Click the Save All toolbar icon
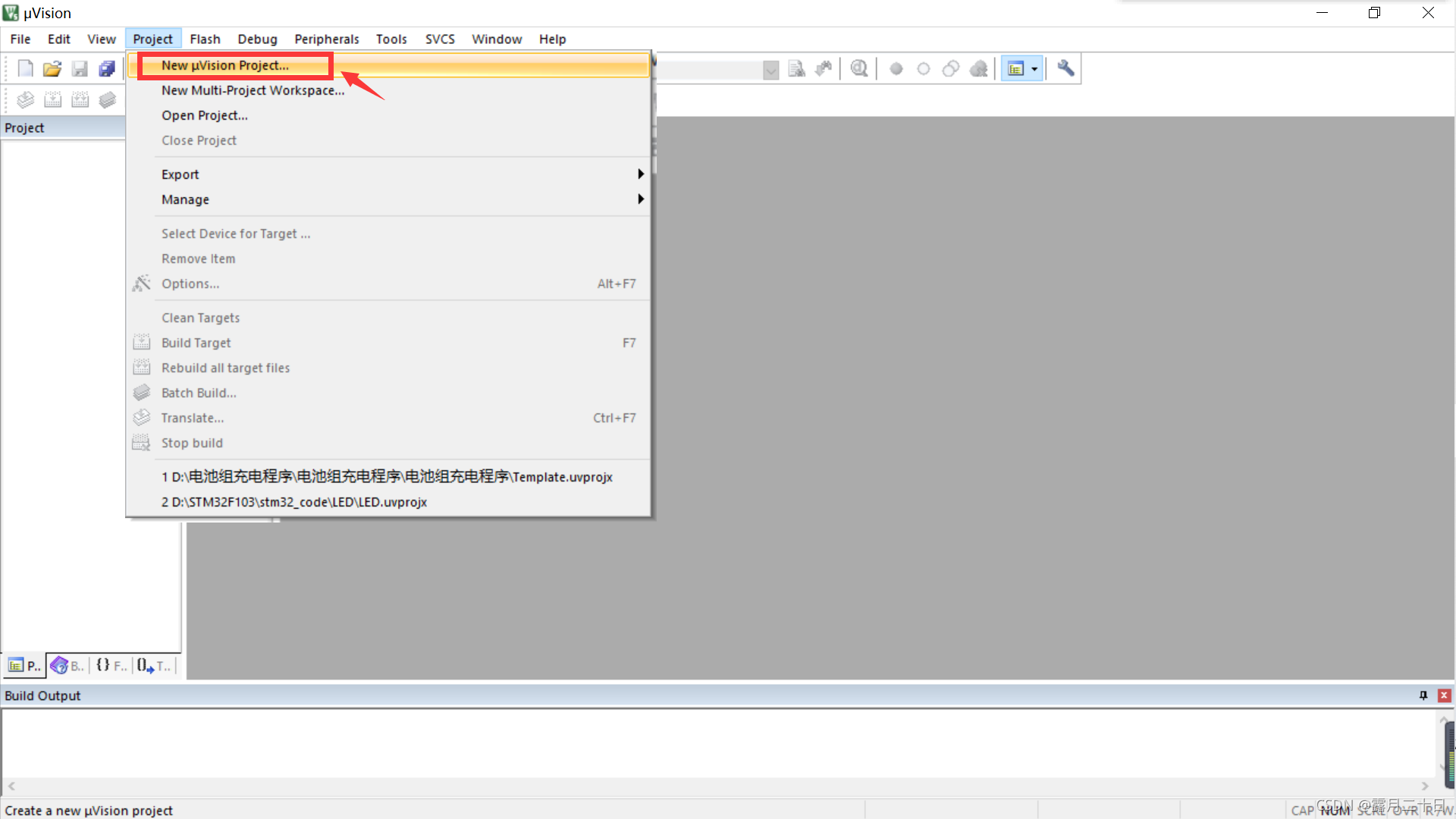The image size is (1456, 819). 107,69
